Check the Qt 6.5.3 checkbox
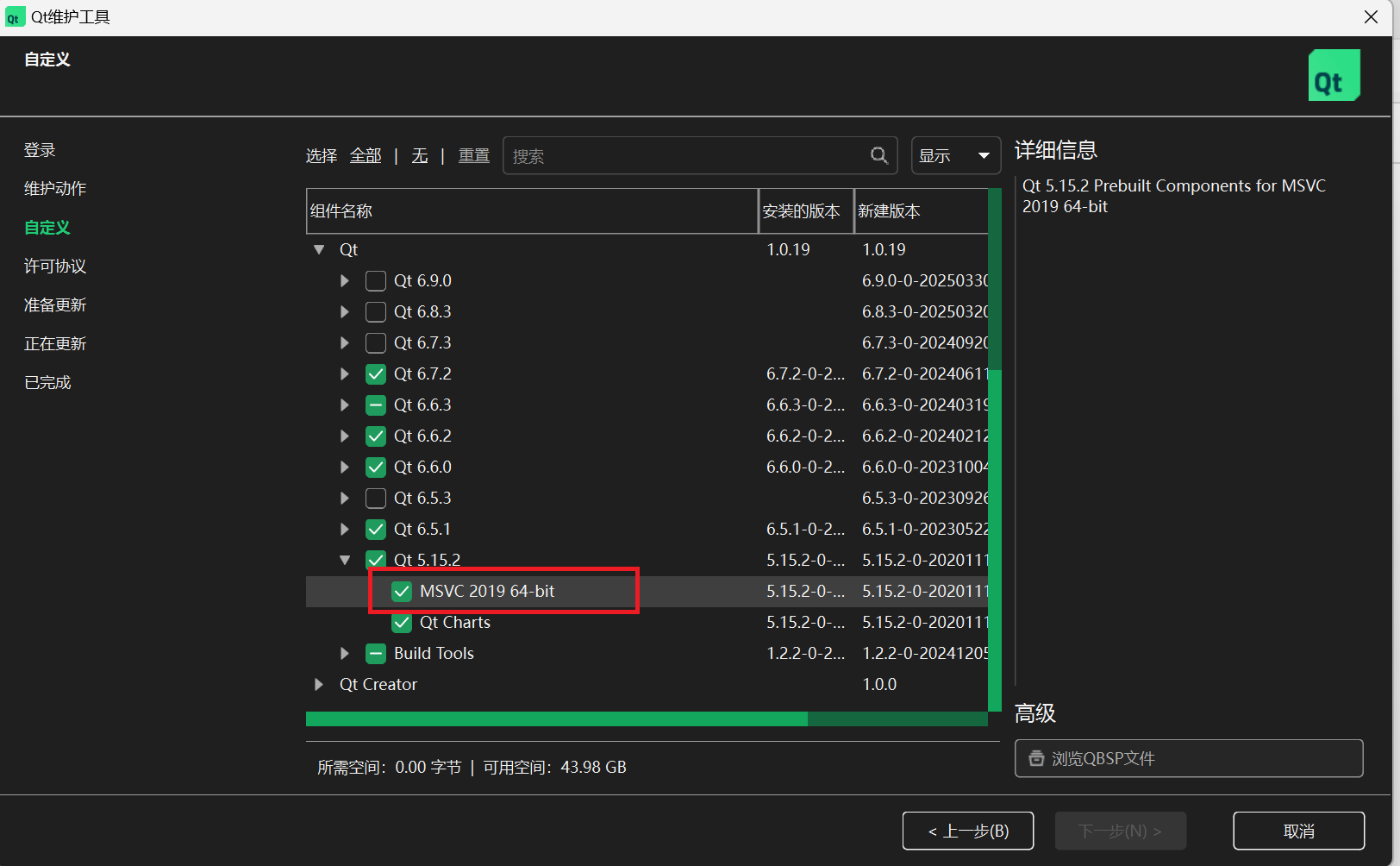 (376, 499)
